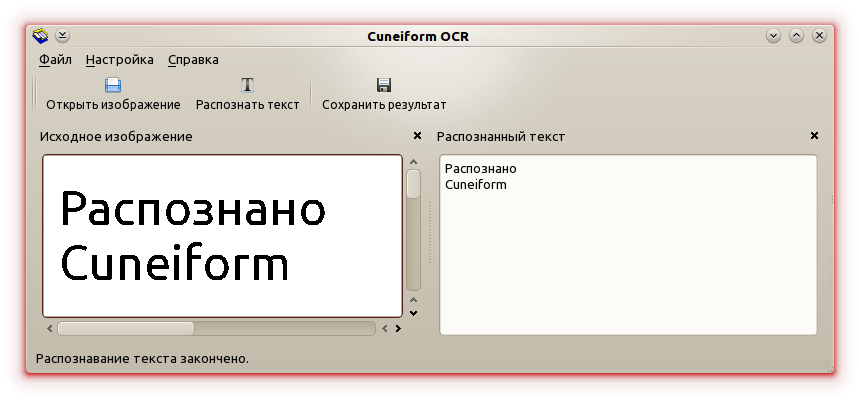Open the Файл menu
The width and height of the screenshot is (859, 400).
[55, 60]
